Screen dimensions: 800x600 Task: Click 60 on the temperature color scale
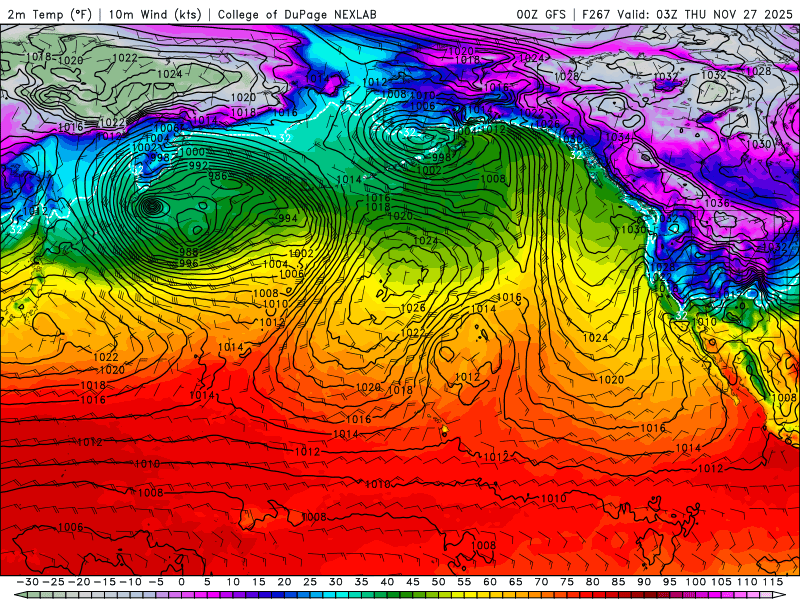coord(490,582)
